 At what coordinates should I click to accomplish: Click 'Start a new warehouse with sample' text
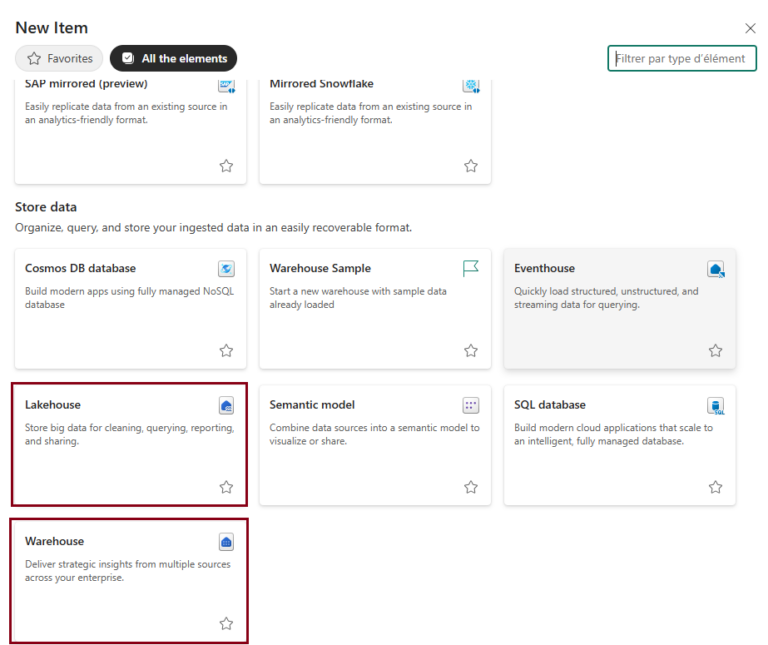[x=358, y=298]
